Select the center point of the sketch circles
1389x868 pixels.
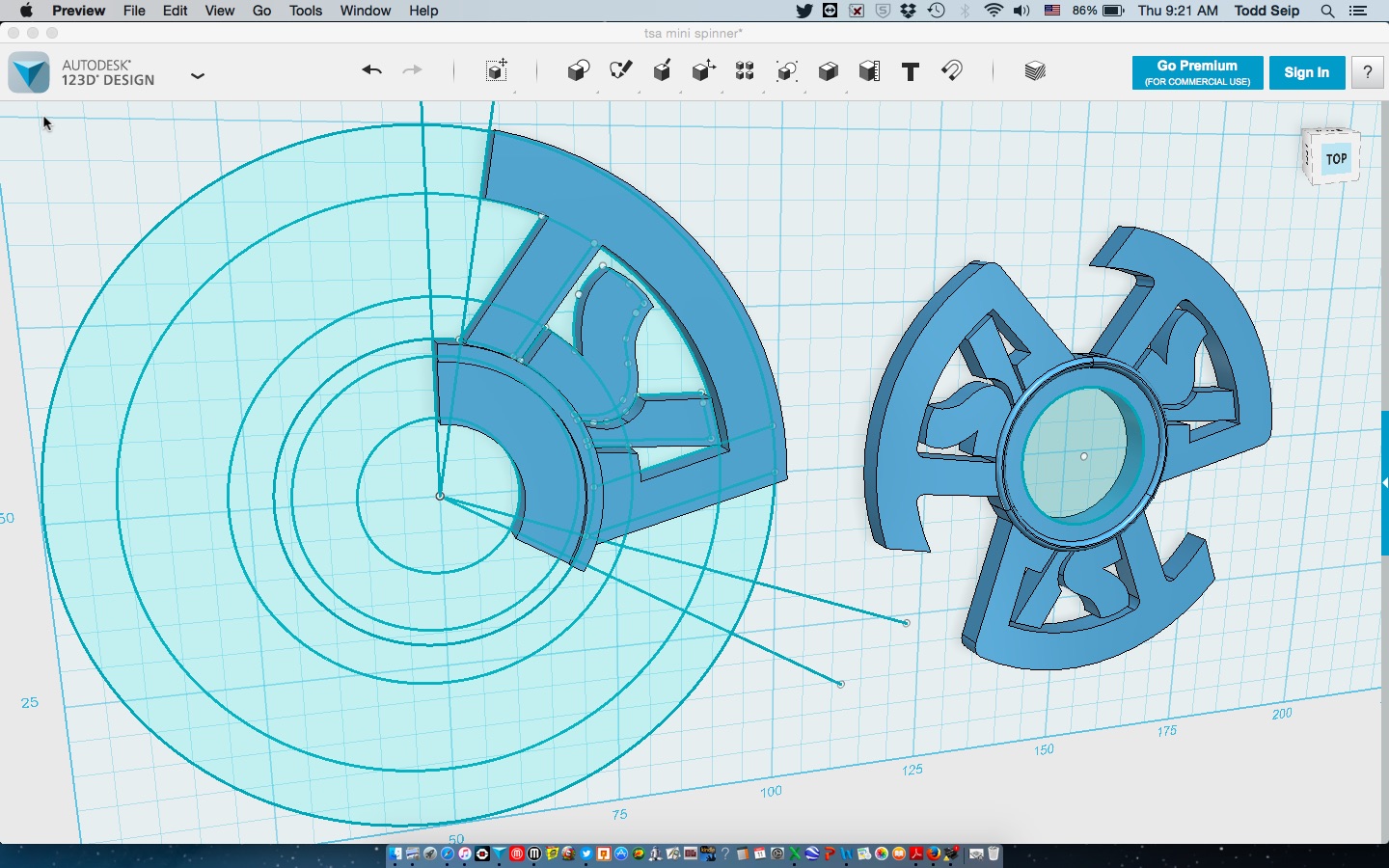[440, 497]
